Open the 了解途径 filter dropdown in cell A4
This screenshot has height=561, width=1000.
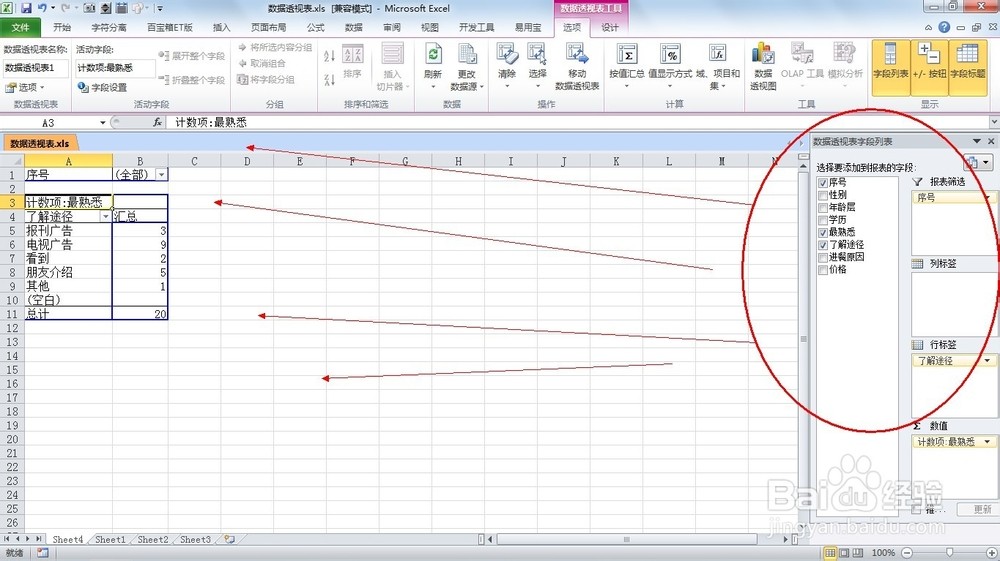pyautogui.click(x=105, y=216)
